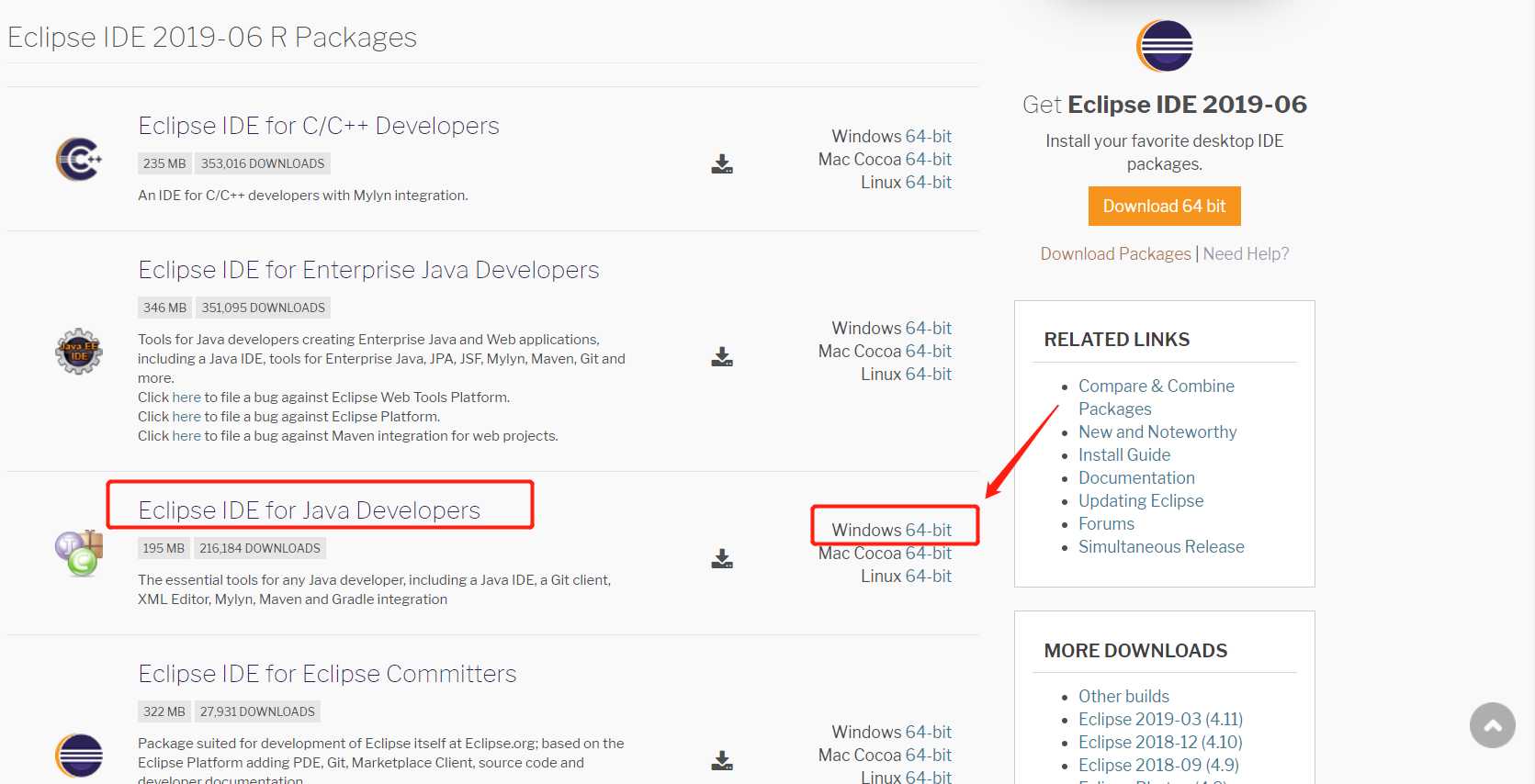Viewport: 1535px width, 784px height.
Task: Open the Install Guide link
Action: [1124, 454]
